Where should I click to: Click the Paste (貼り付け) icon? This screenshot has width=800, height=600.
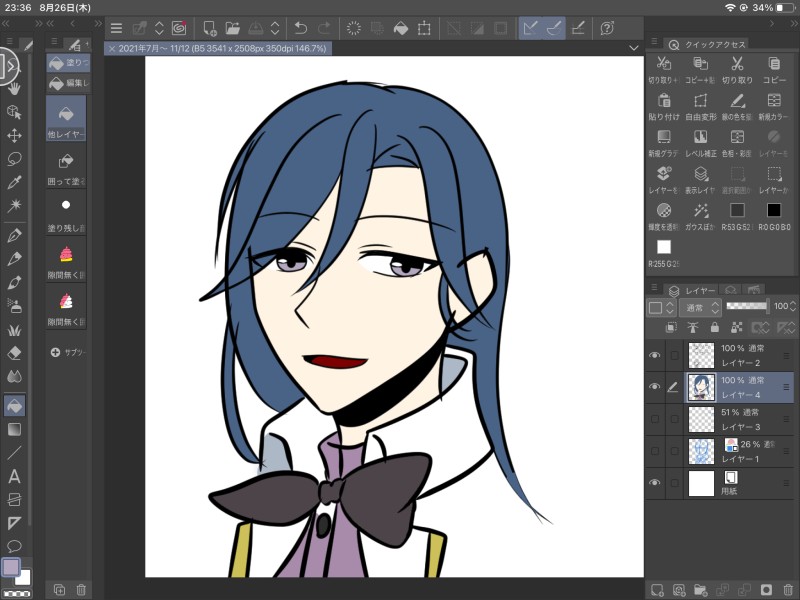click(663, 101)
